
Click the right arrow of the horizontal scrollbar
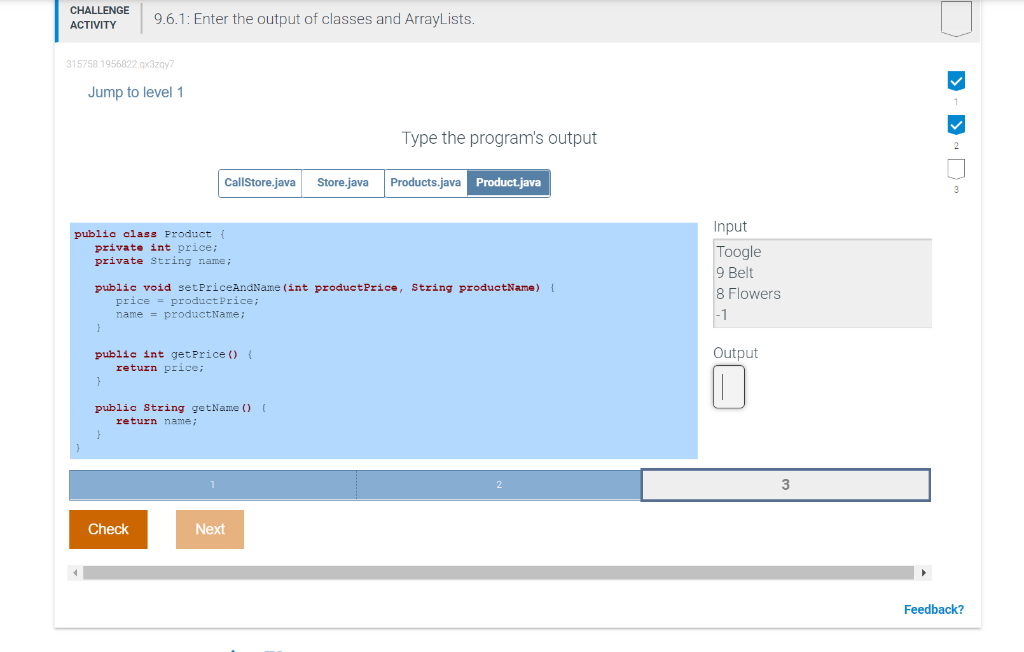click(924, 572)
